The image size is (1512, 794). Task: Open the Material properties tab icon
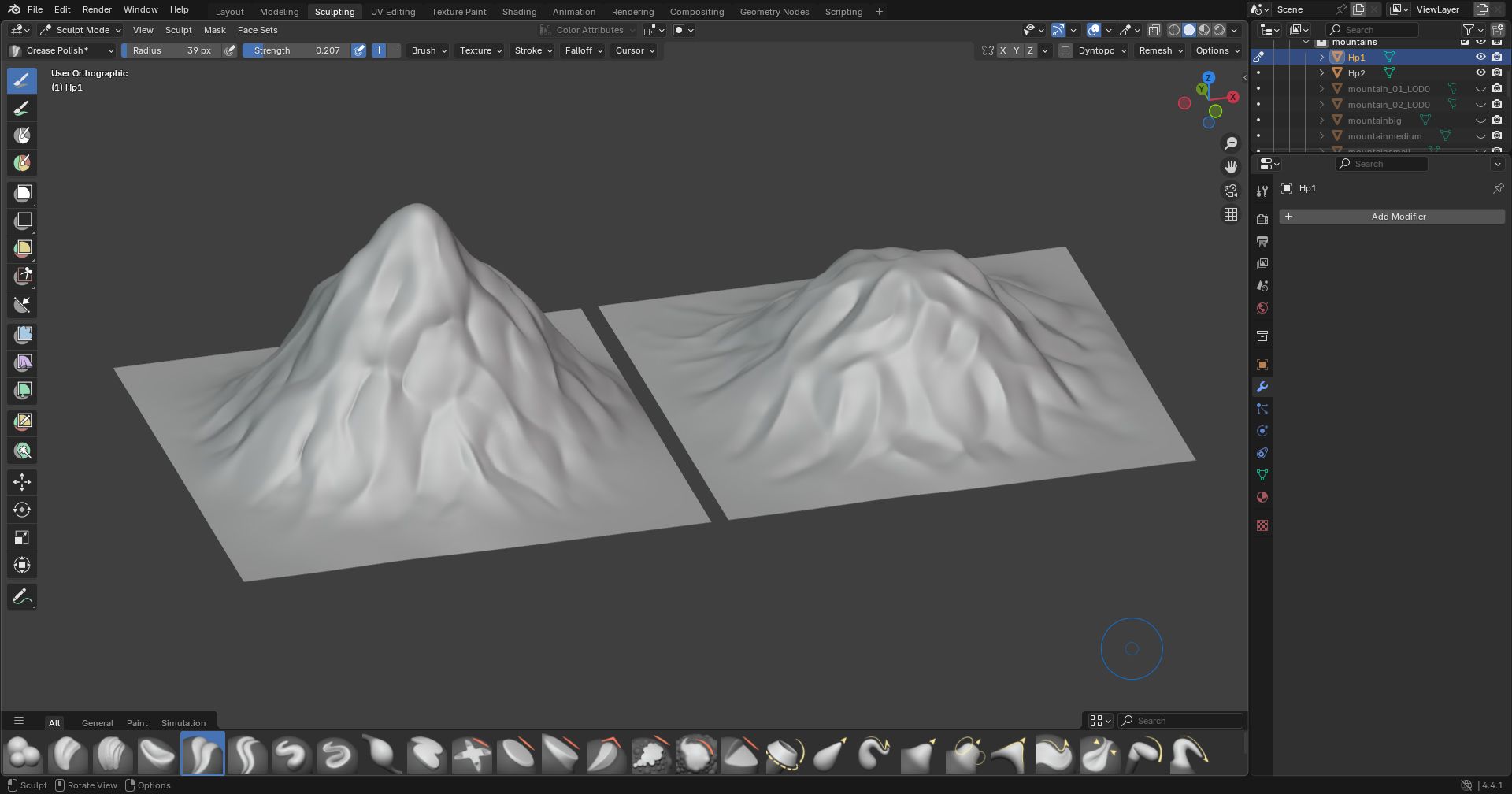pyautogui.click(x=1262, y=497)
